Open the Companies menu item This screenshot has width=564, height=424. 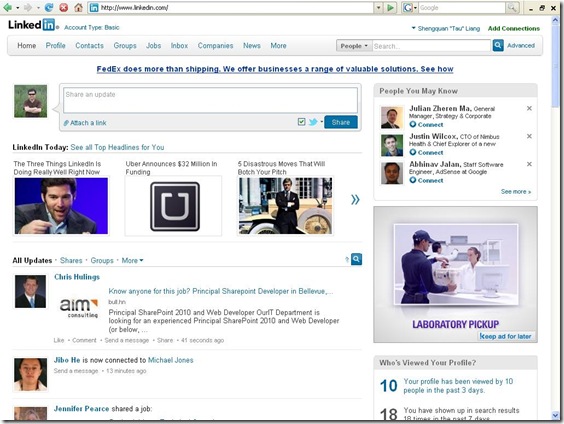215,46
